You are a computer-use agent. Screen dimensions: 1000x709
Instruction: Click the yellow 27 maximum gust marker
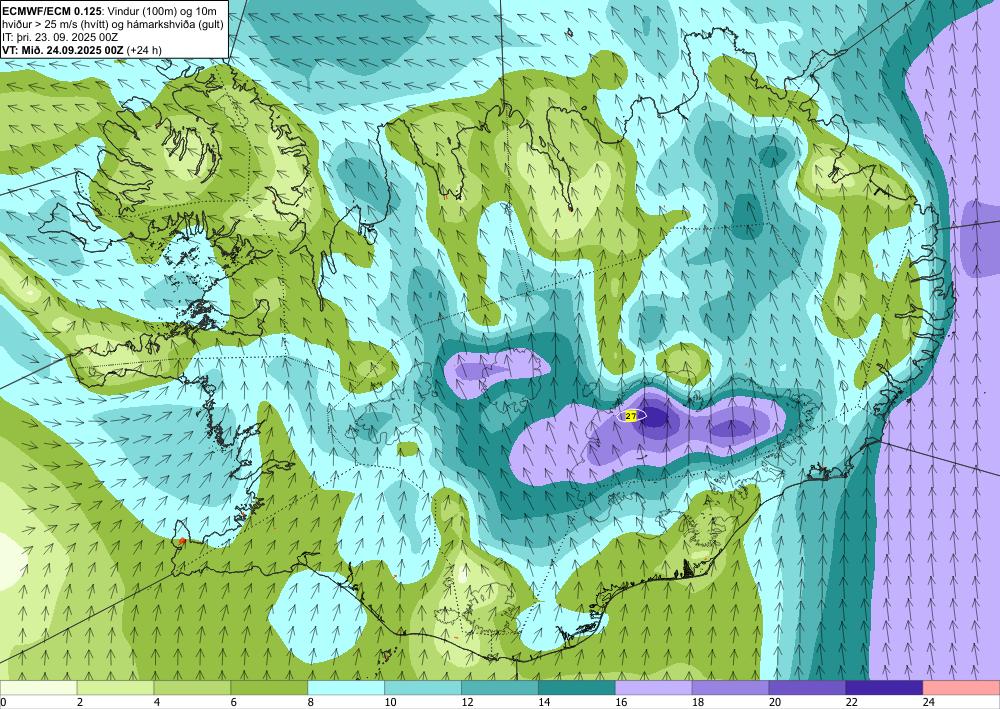pos(631,416)
